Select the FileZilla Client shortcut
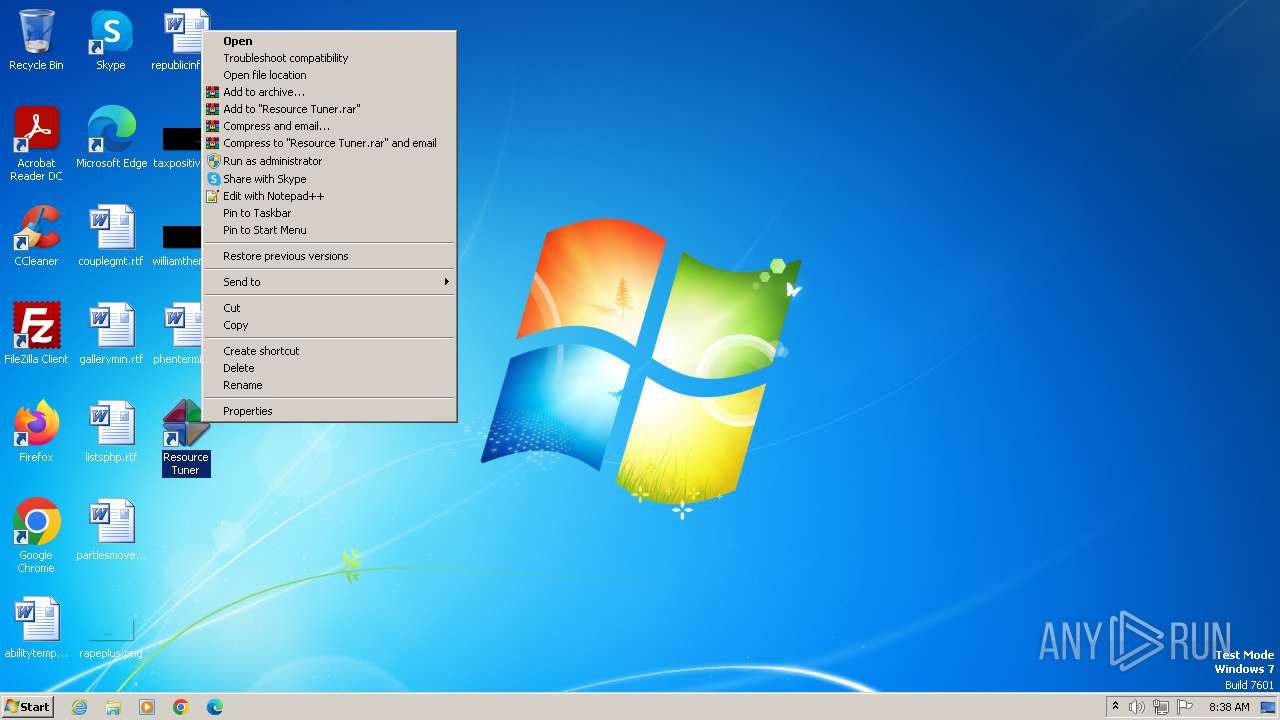The height and width of the screenshot is (720, 1280). [x=36, y=334]
